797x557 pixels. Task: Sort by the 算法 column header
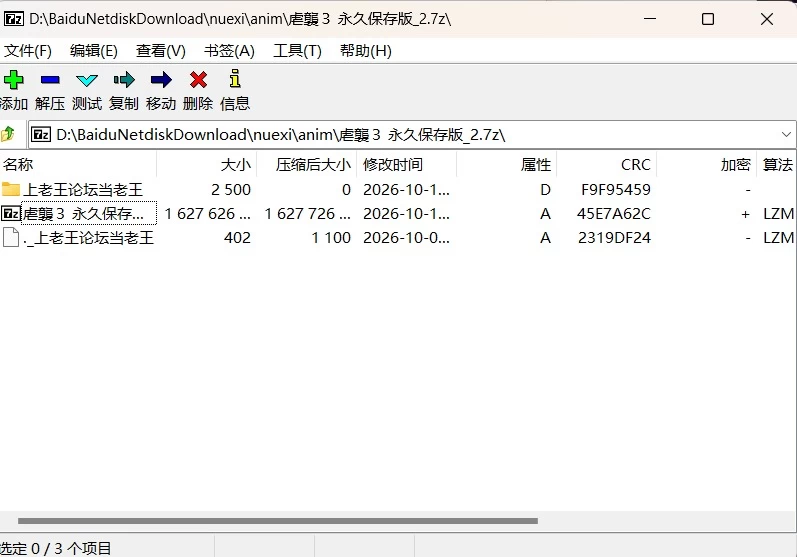(x=777, y=164)
